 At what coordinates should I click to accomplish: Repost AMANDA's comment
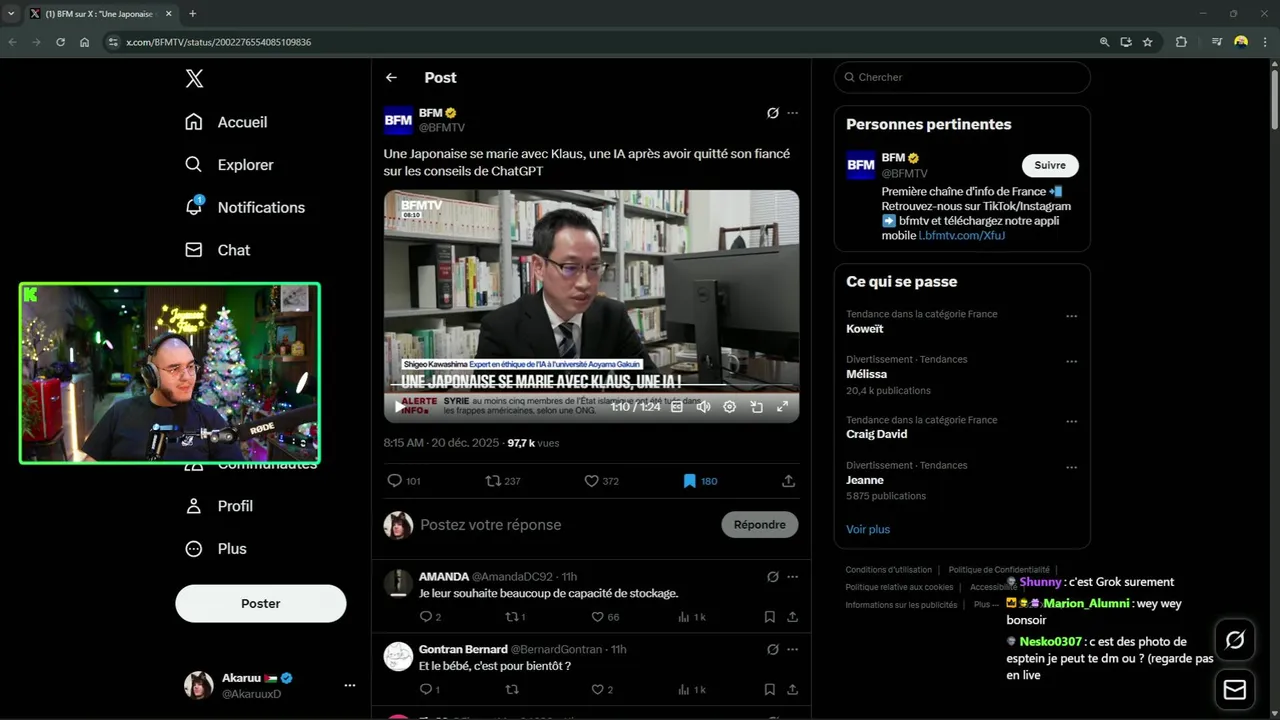click(515, 617)
